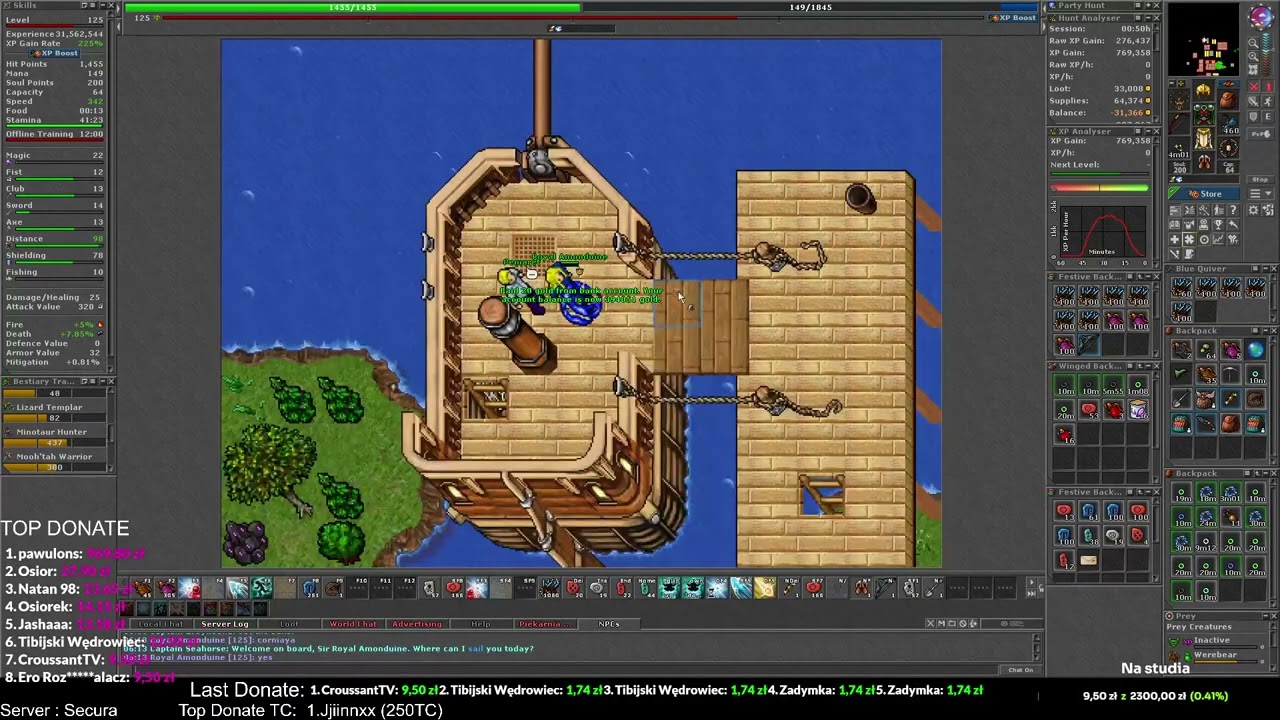Toggle the Chat On button
1280x720 pixels.
click(x=1021, y=670)
